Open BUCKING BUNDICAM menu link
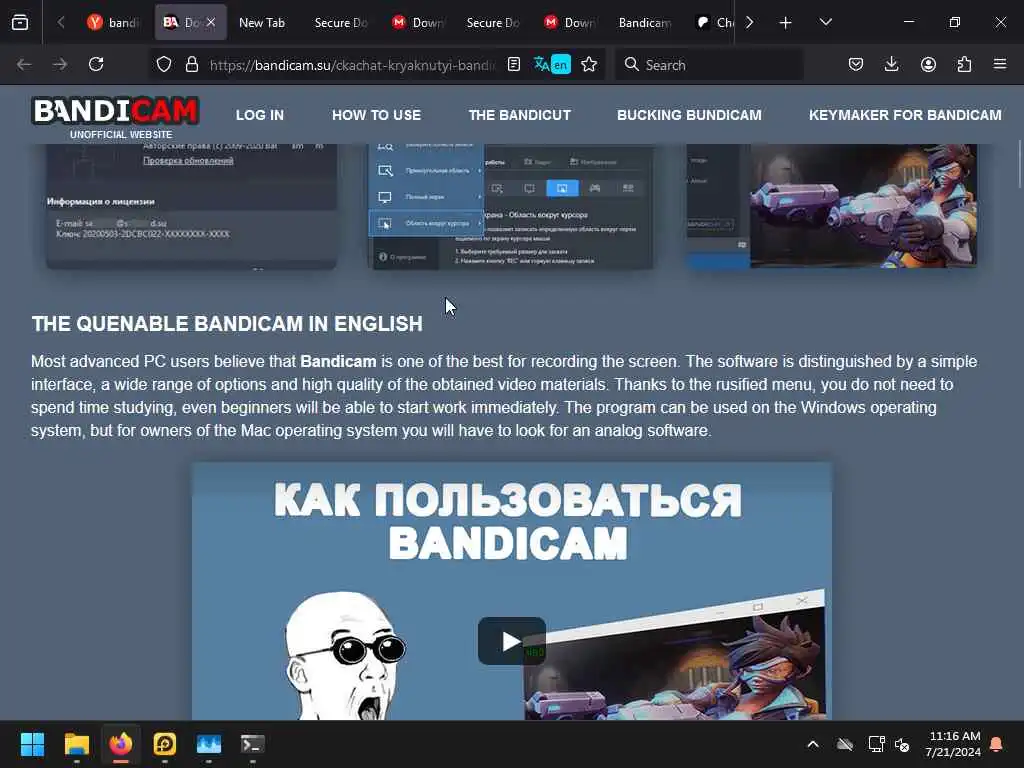Screen dimensions: 1024x768 tap(689, 115)
